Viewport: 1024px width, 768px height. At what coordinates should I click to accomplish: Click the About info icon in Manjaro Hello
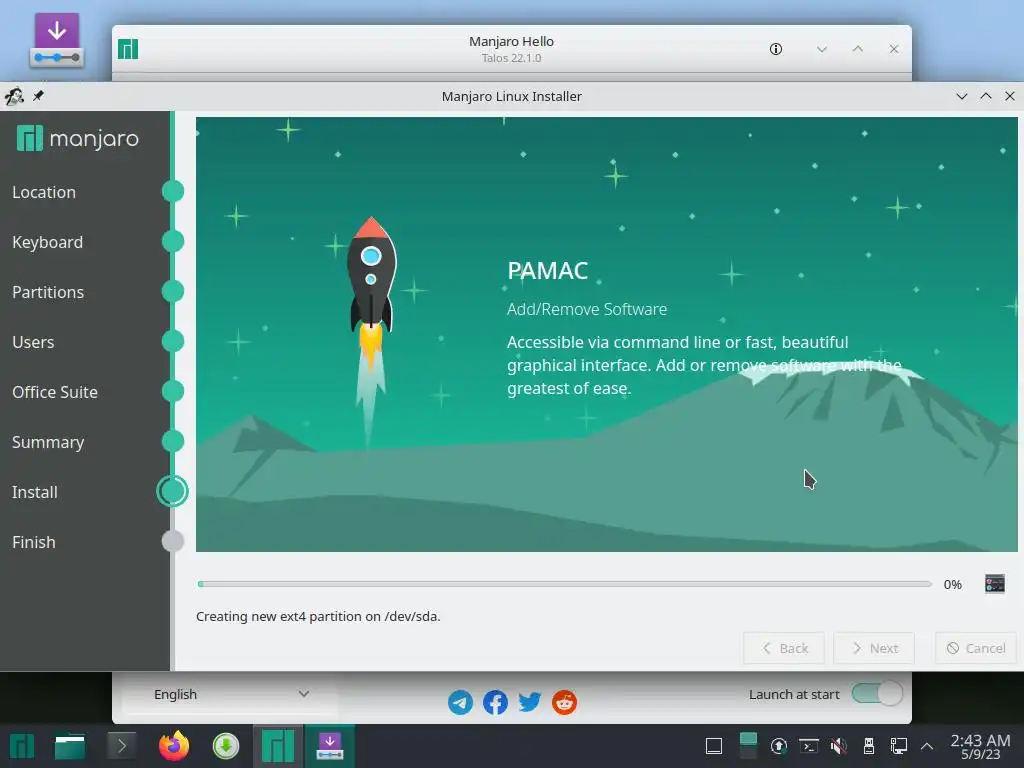(x=776, y=49)
